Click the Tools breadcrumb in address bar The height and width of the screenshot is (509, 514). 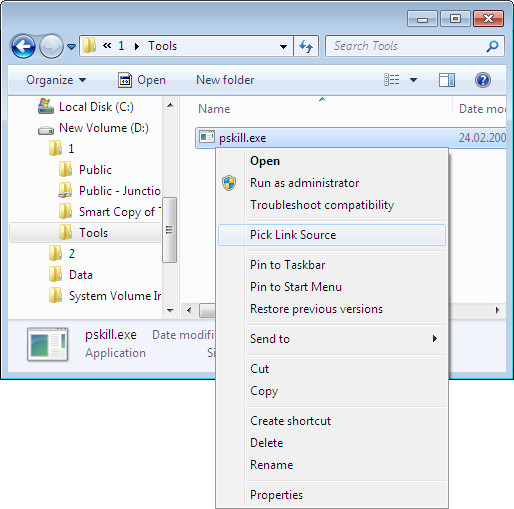[162, 46]
